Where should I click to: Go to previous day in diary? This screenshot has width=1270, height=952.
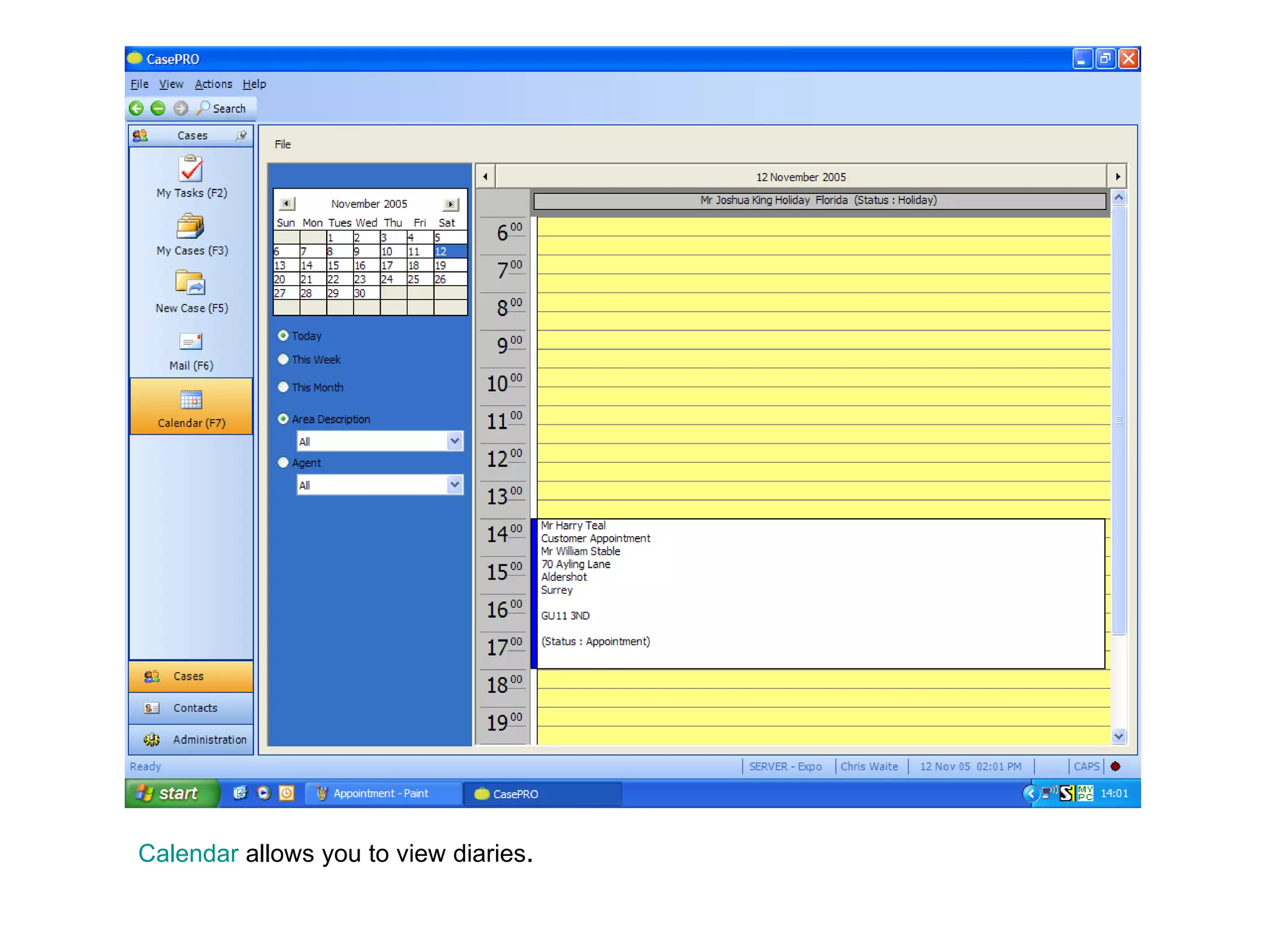pyautogui.click(x=486, y=177)
